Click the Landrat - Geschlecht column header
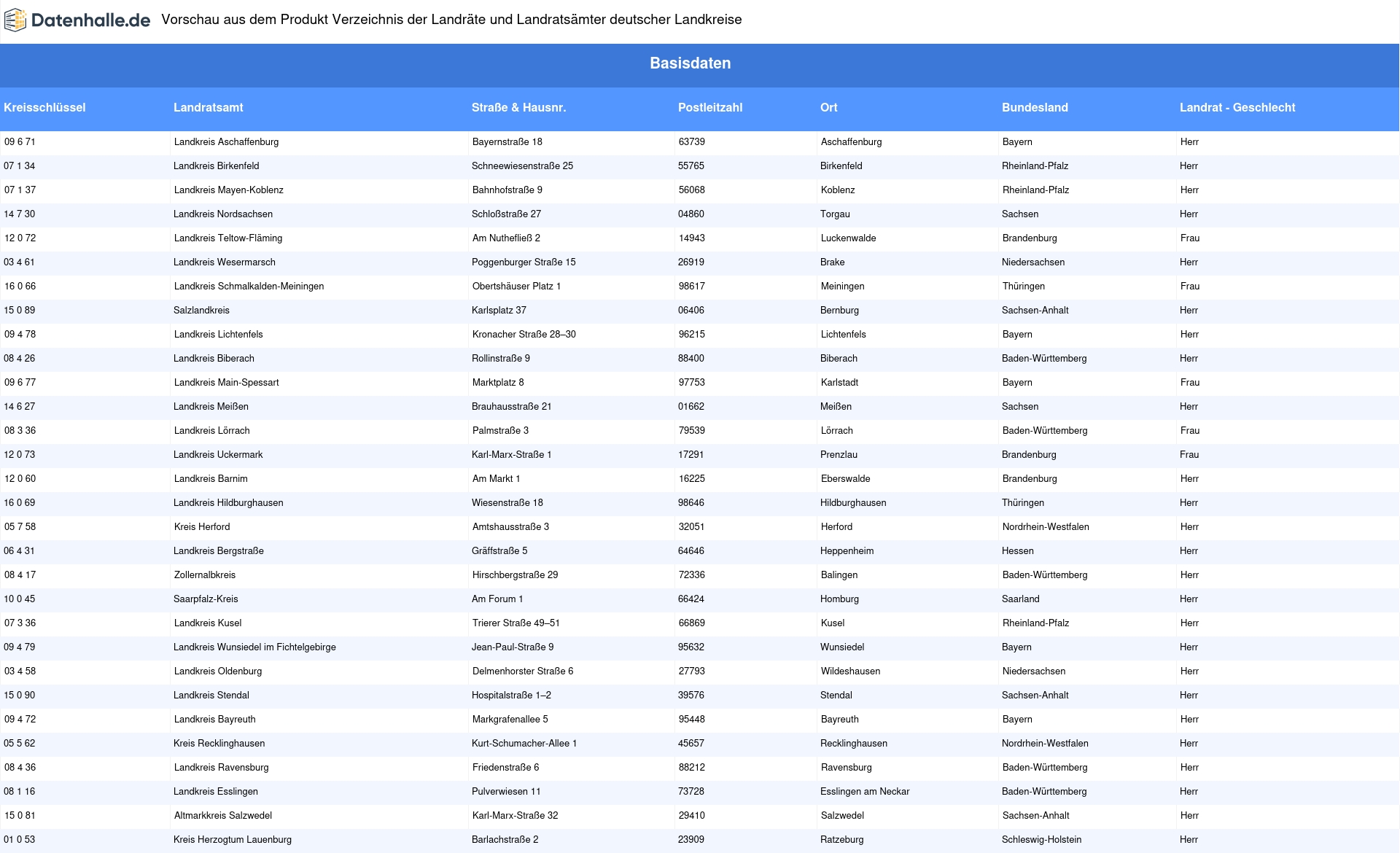This screenshot has width=1400, height=853. (1237, 108)
